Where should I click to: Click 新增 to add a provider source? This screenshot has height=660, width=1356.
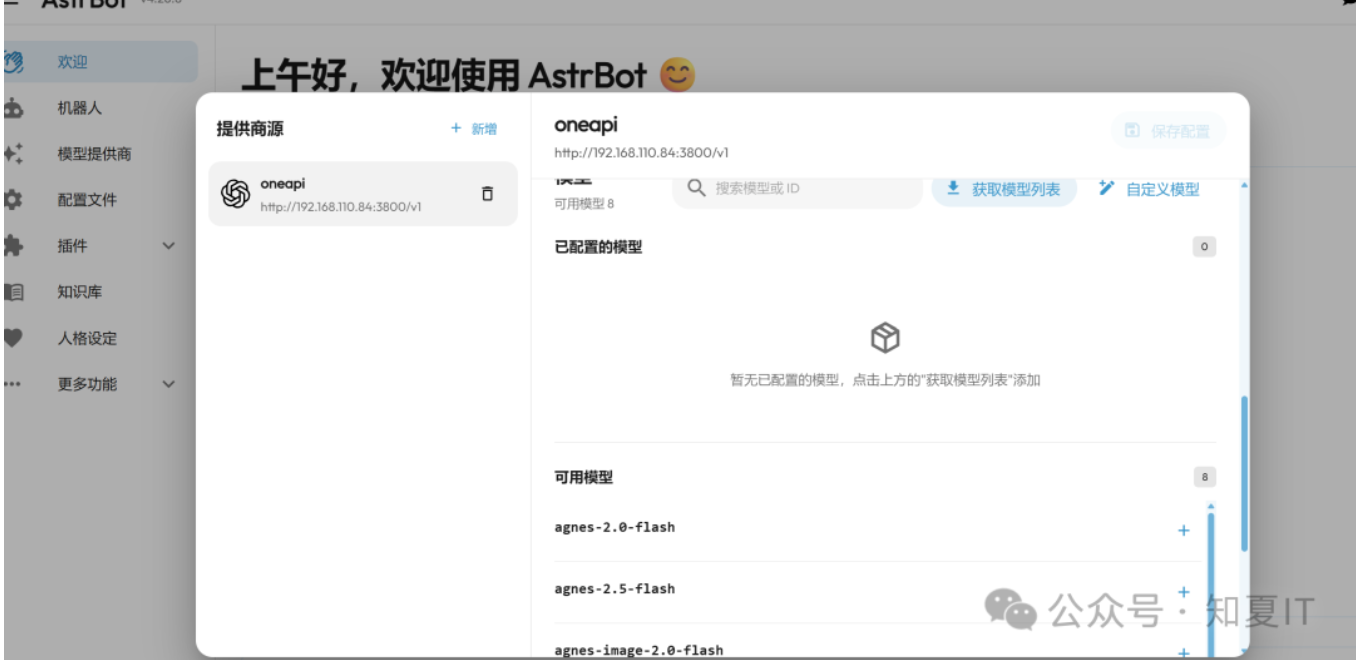(x=474, y=129)
